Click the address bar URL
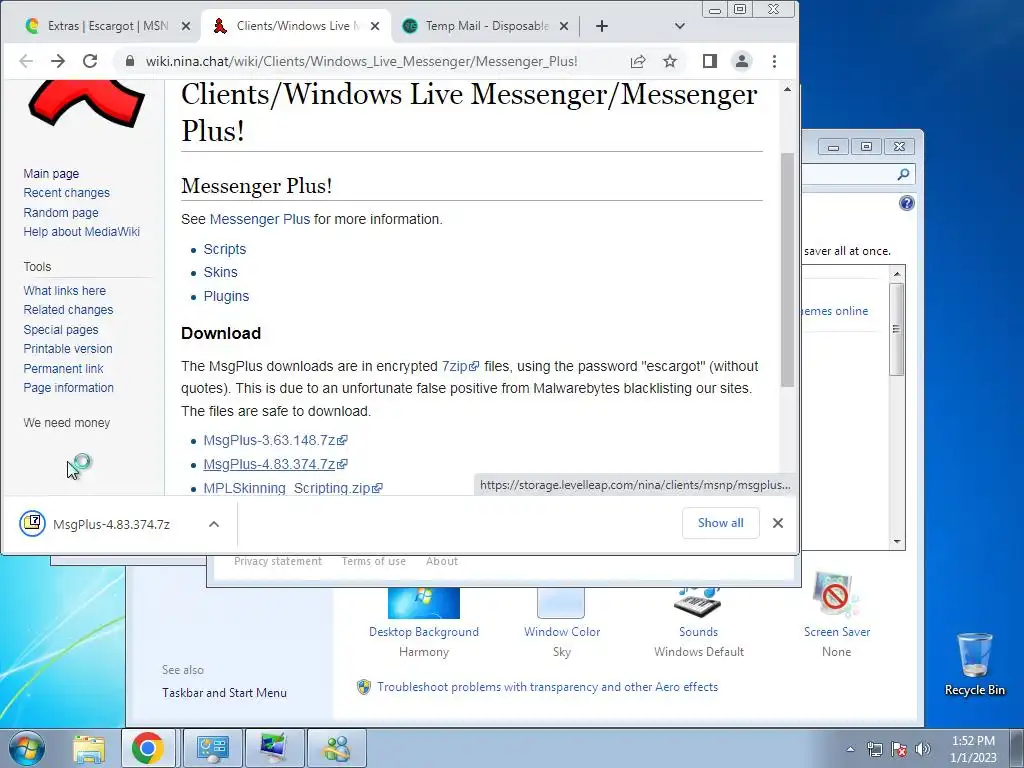 click(361, 61)
